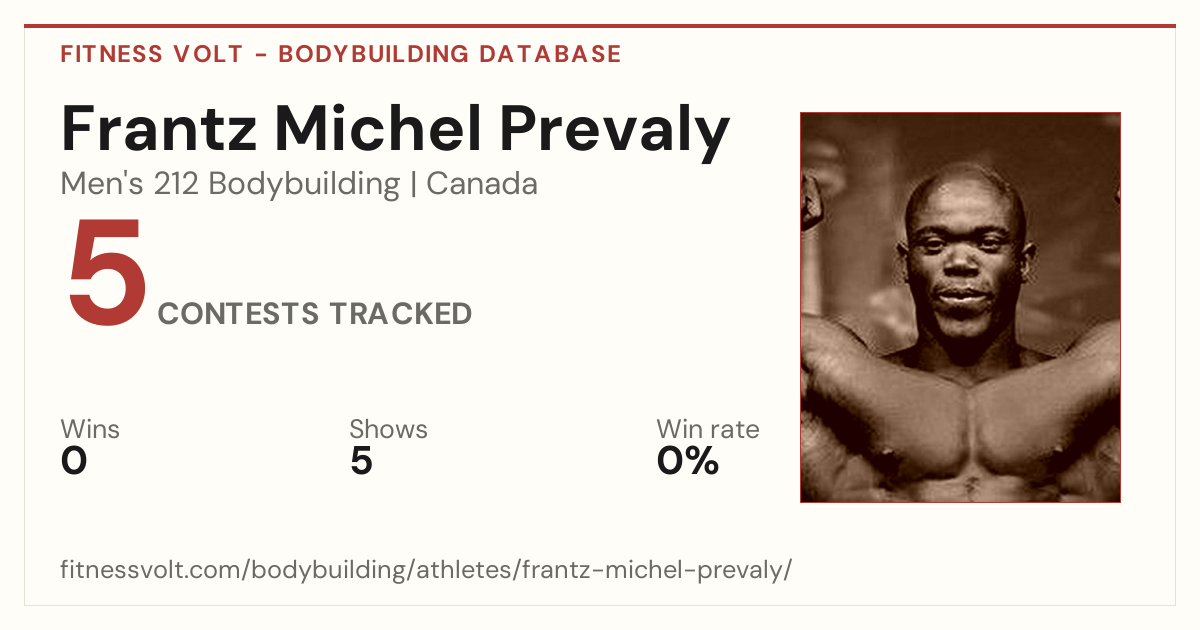
Task: Select the Frantz Michel Prevaly name heading
Action: tap(396, 130)
